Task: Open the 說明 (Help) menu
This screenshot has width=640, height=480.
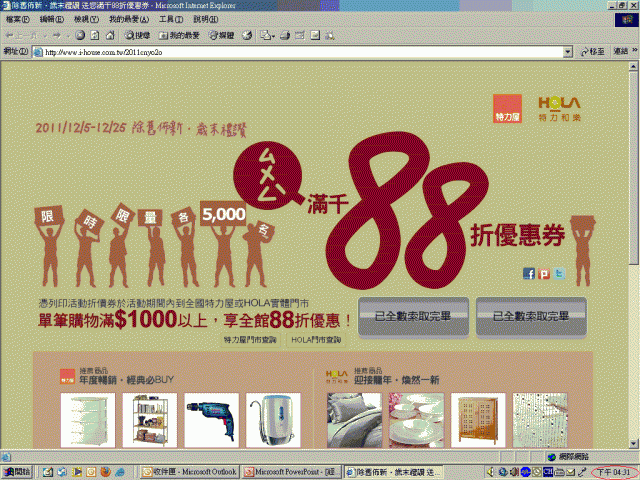Action: point(206,19)
